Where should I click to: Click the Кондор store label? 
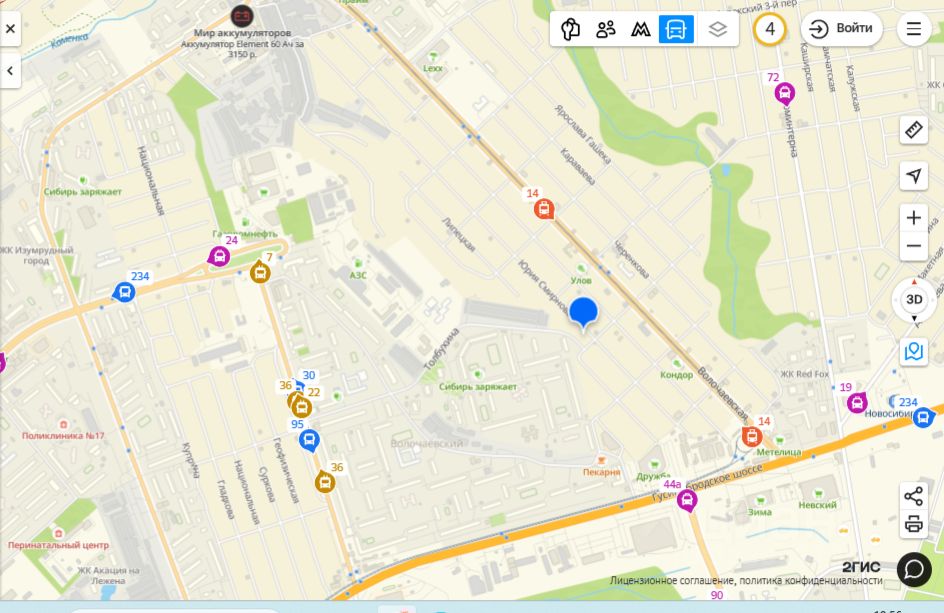[x=676, y=375]
